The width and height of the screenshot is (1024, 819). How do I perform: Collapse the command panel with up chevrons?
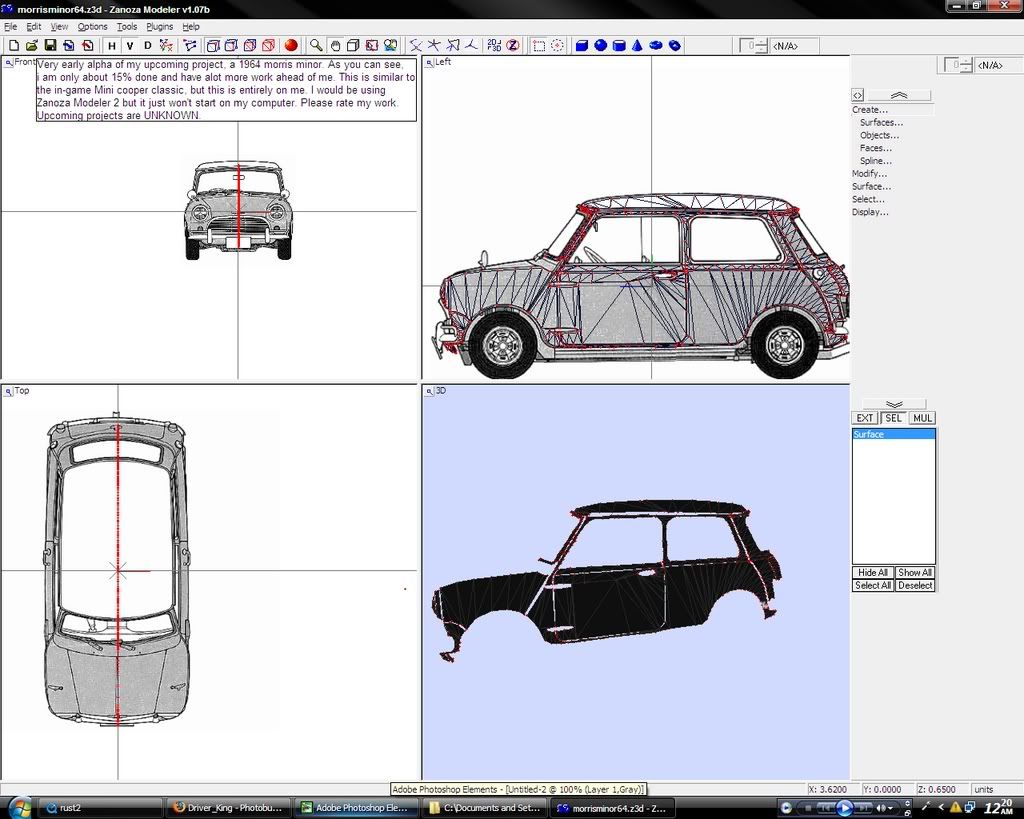[x=897, y=95]
